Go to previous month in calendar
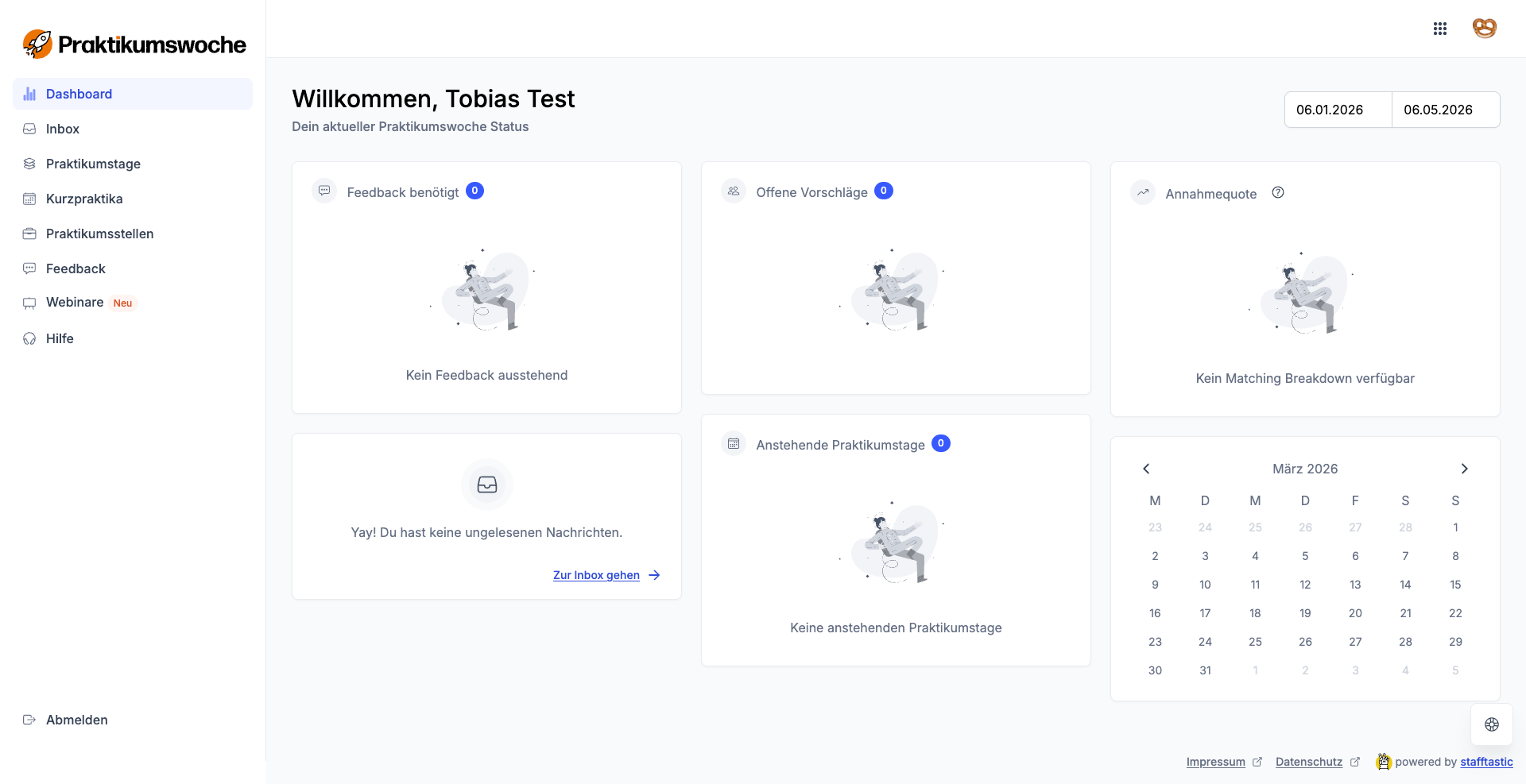 1146,469
